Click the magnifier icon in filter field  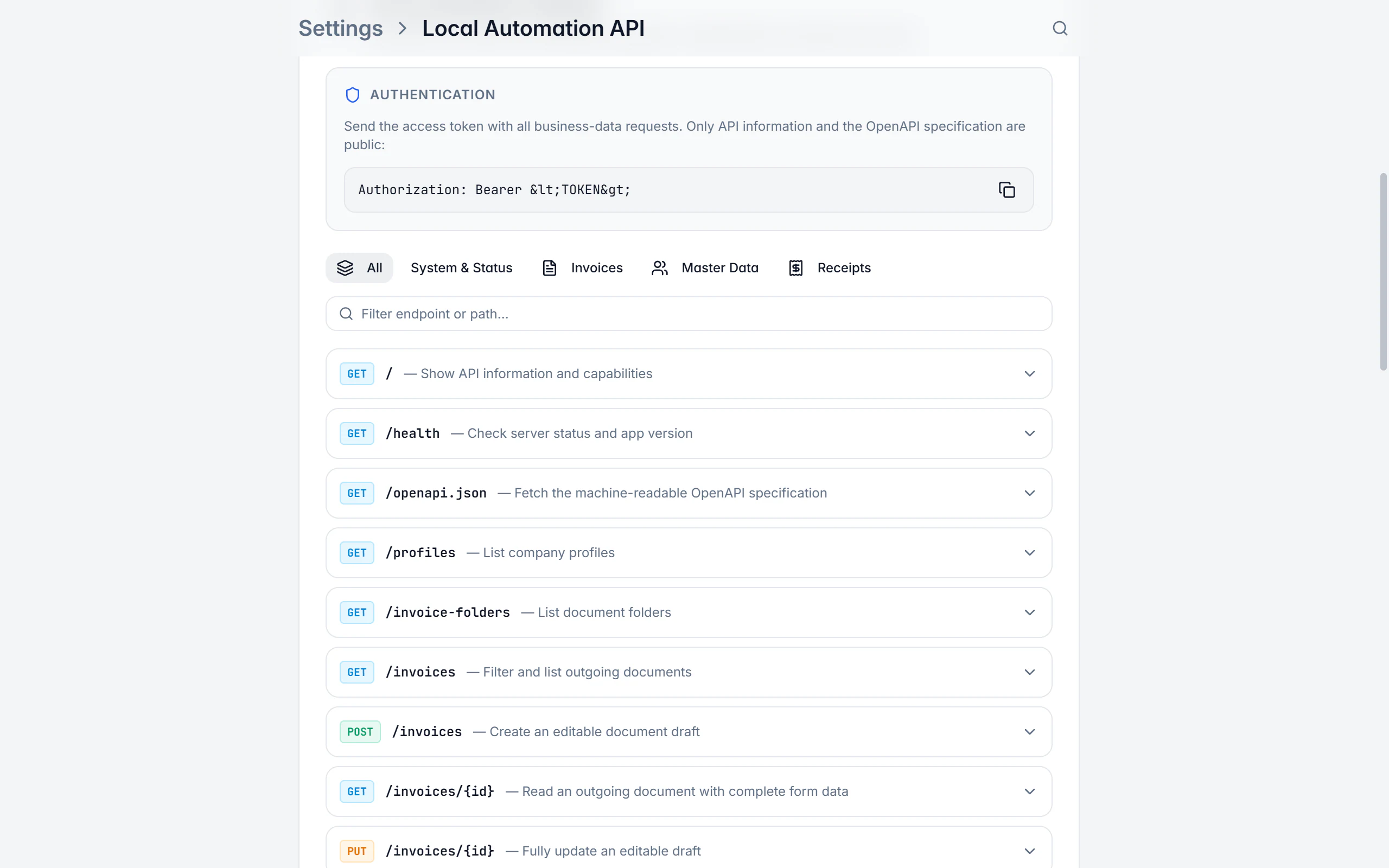click(346, 314)
